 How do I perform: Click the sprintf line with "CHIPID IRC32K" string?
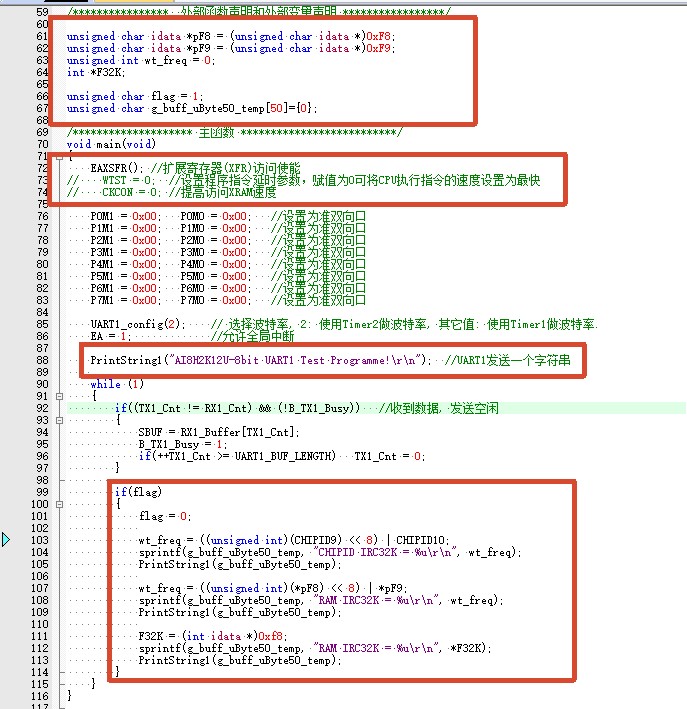(330, 552)
